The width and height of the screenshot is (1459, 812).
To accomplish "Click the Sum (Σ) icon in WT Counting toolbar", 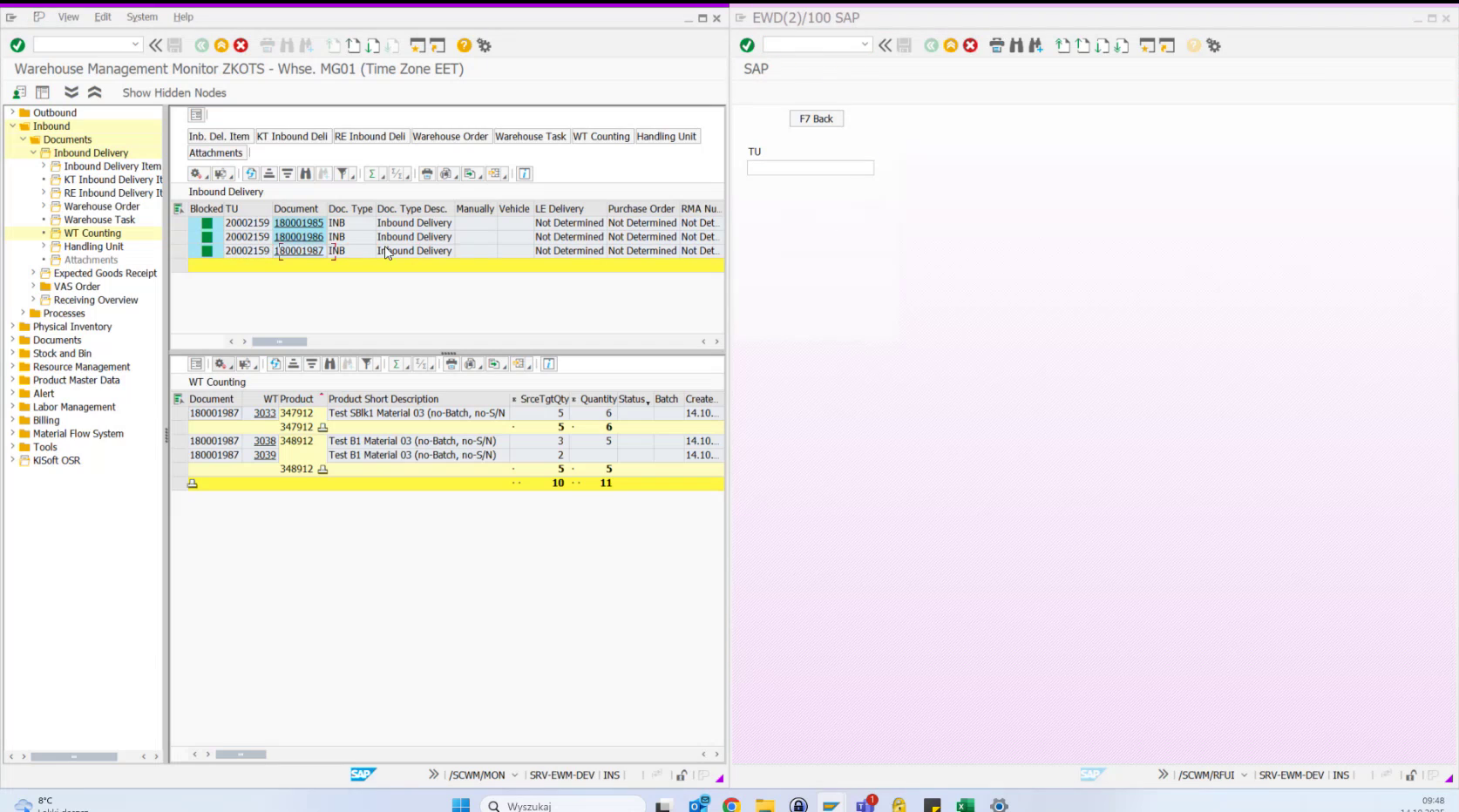I will pyautogui.click(x=397, y=364).
